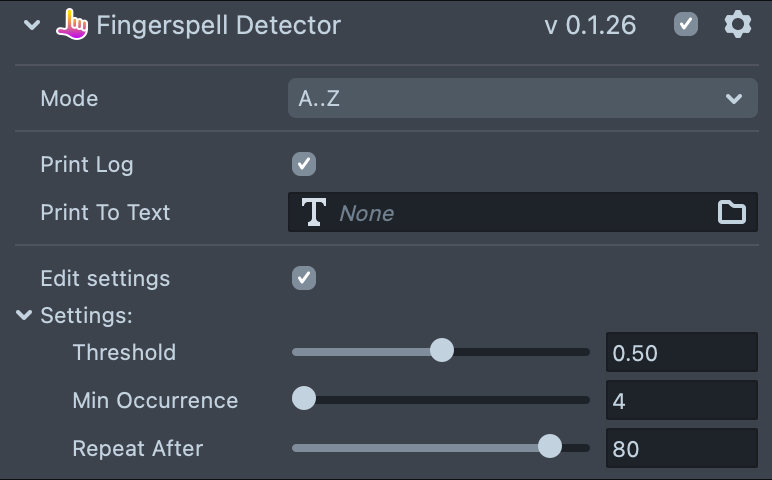Collapse the Settings section
The width and height of the screenshot is (772, 480).
pos(24,316)
